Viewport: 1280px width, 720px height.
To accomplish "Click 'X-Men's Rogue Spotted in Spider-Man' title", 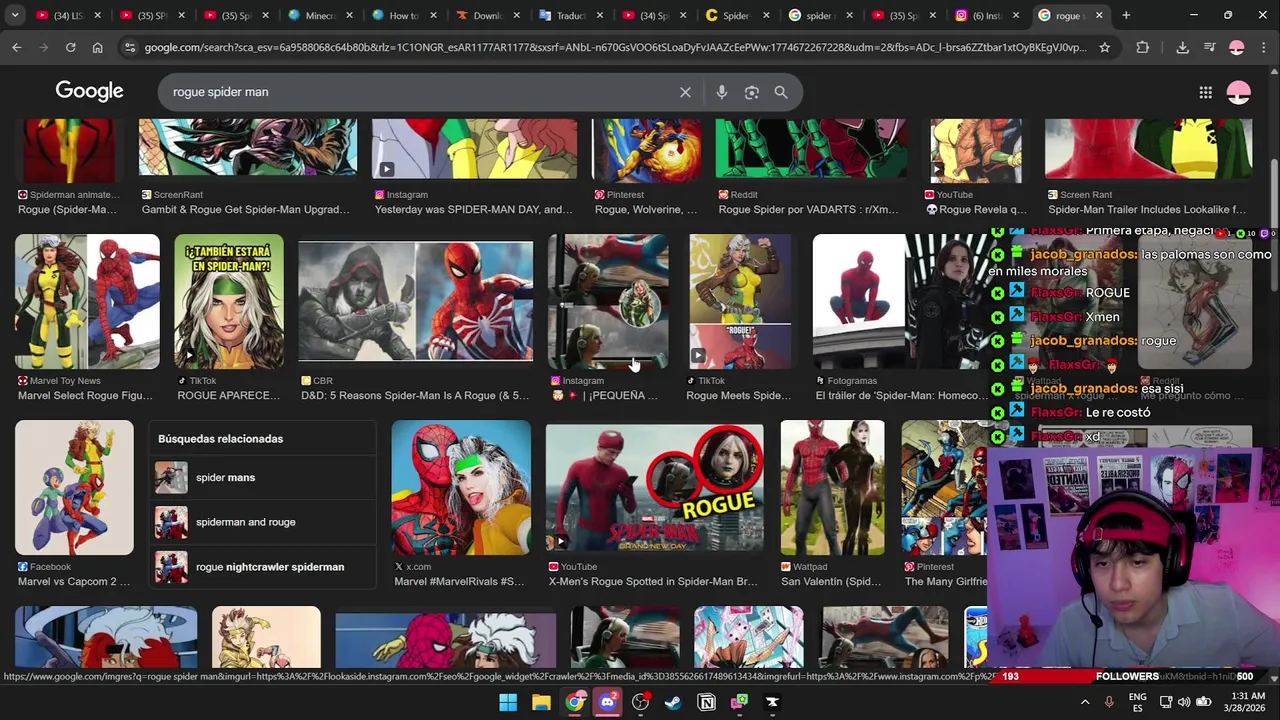I will click(653, 582).
